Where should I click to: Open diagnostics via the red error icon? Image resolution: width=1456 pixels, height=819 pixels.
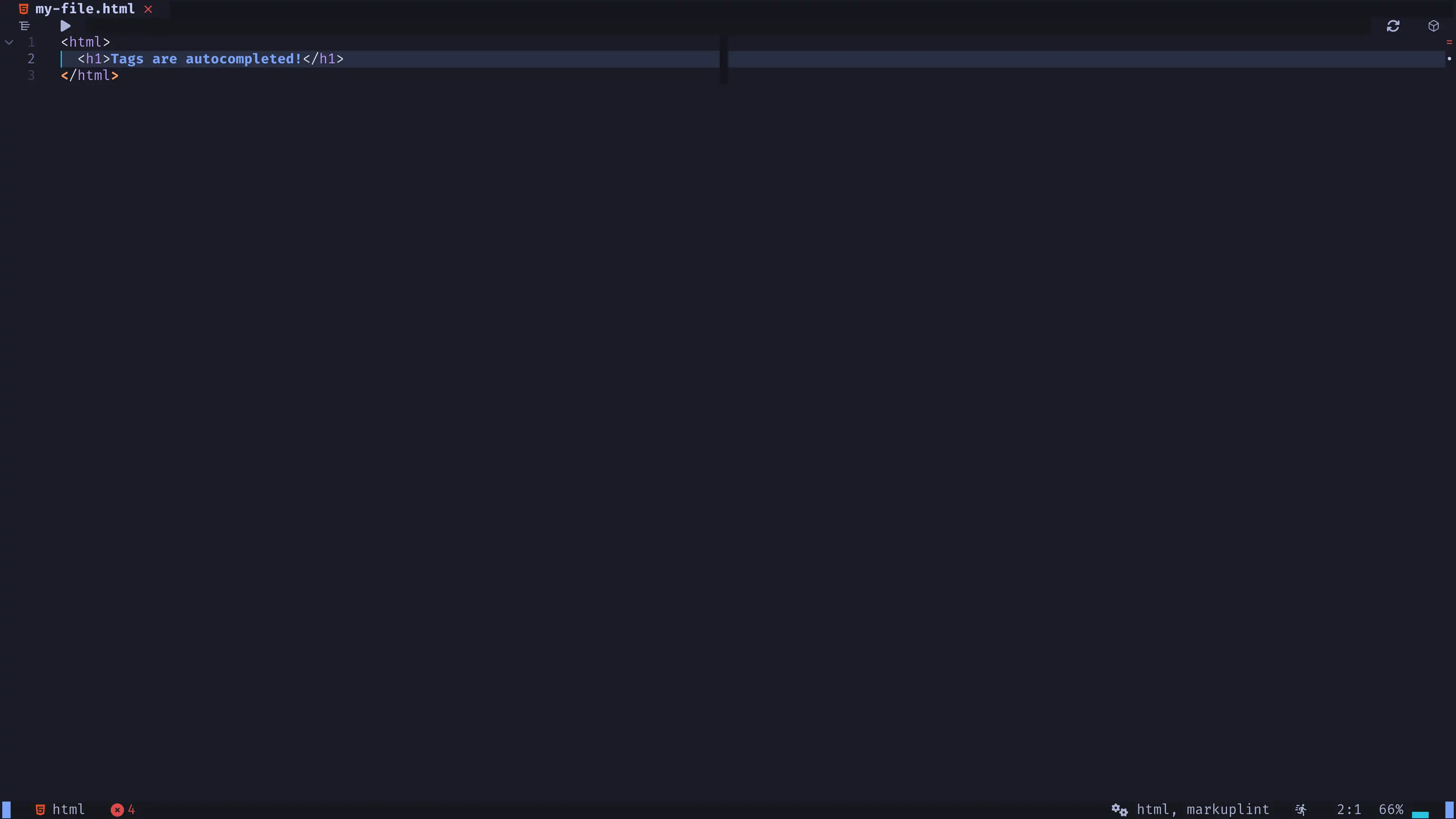coord(117,810)
